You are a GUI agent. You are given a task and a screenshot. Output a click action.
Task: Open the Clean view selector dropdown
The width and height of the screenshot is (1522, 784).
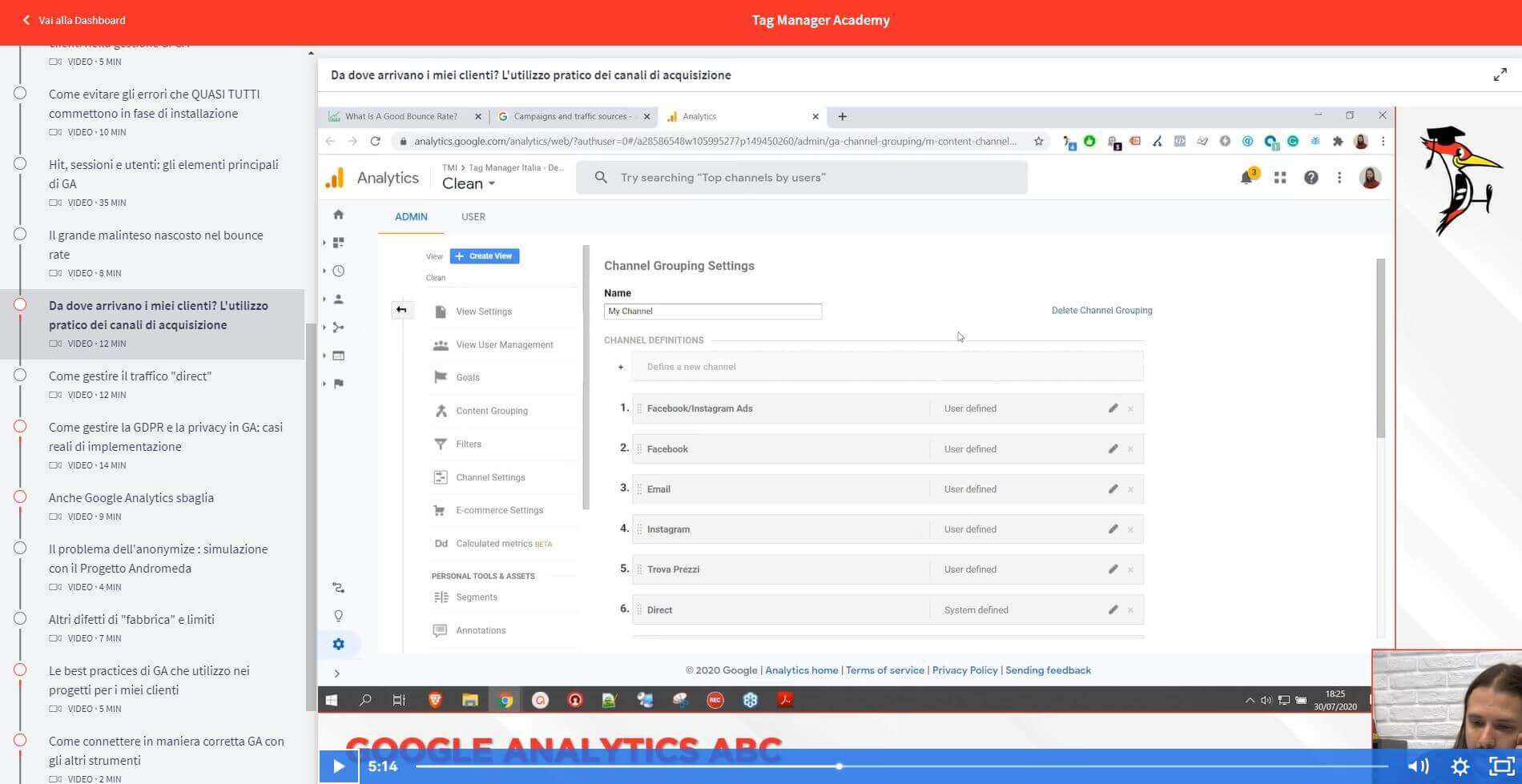469,183
